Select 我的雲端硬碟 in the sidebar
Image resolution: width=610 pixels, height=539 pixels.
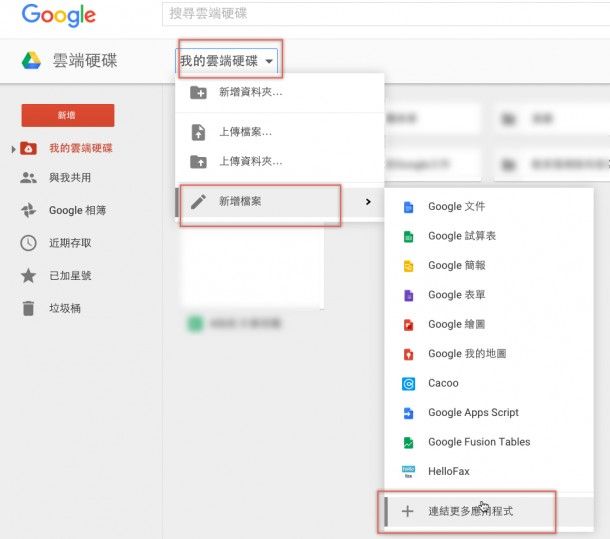81,148
